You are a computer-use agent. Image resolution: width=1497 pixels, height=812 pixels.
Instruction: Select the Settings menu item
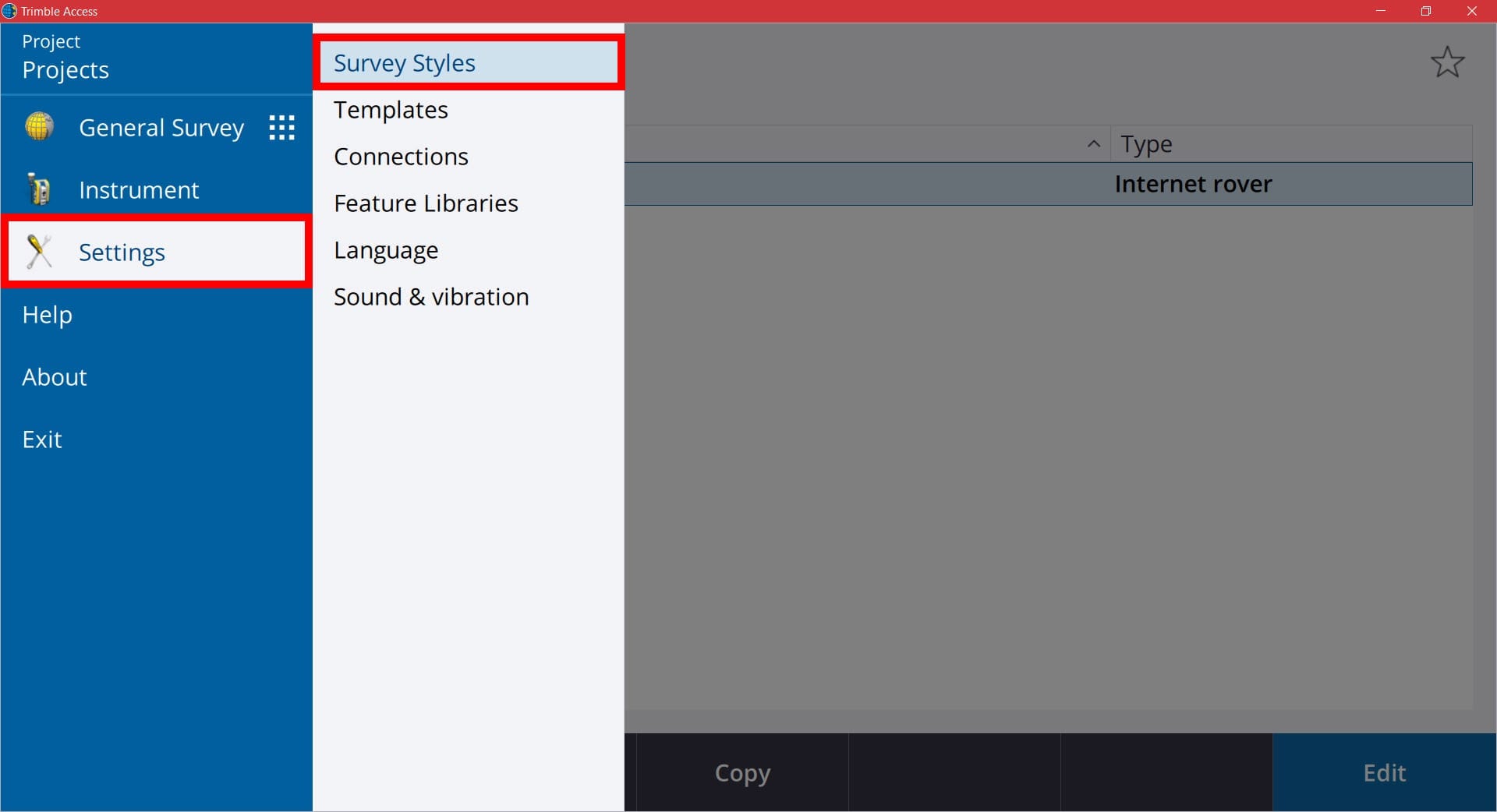pos(156,252)
